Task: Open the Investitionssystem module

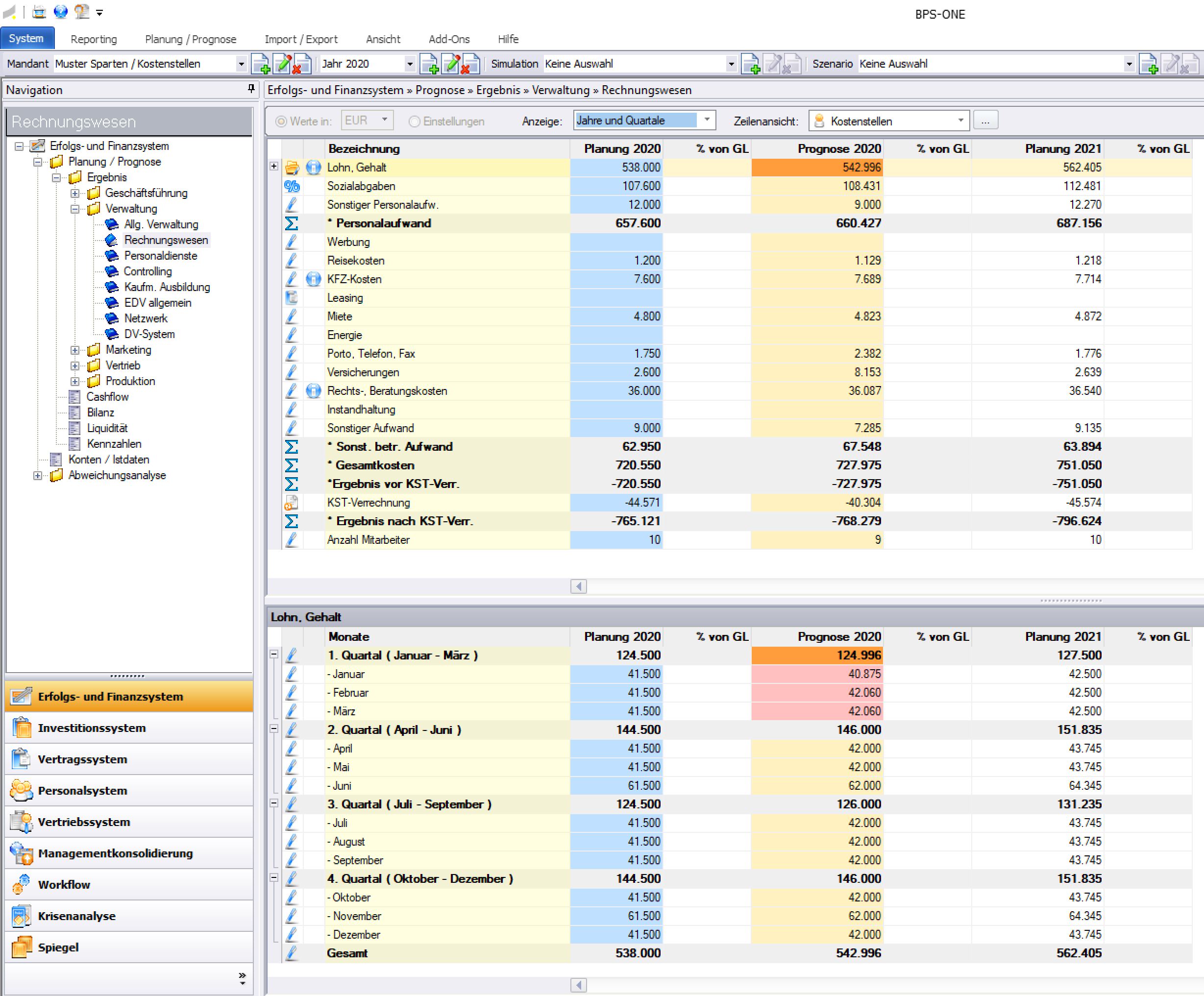Action: click(x=129, y=728)
